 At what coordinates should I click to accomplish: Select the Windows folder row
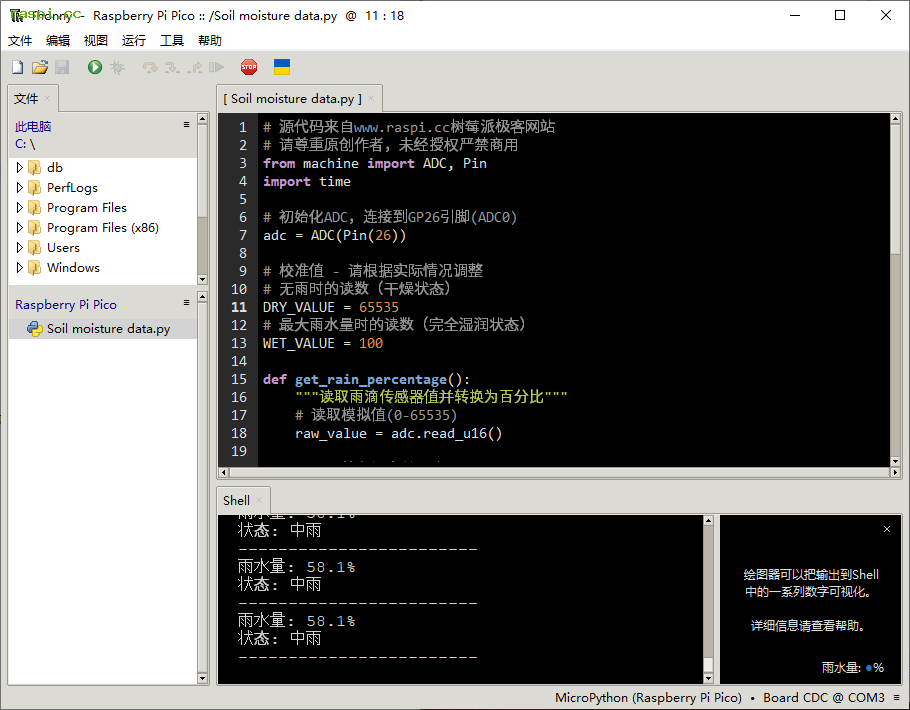[x=103, y=268]
